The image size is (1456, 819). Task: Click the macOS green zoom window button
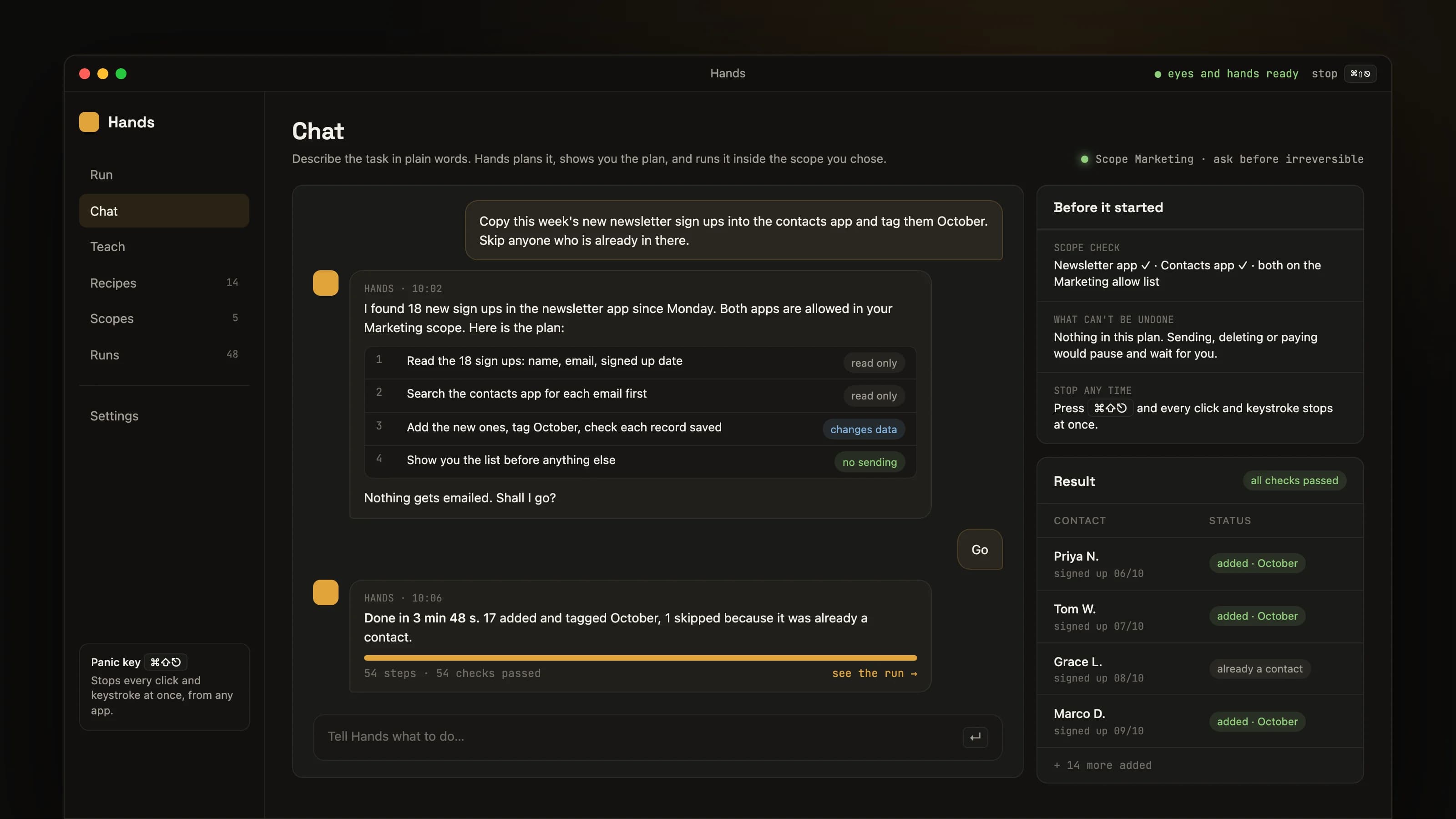(121, 73)
